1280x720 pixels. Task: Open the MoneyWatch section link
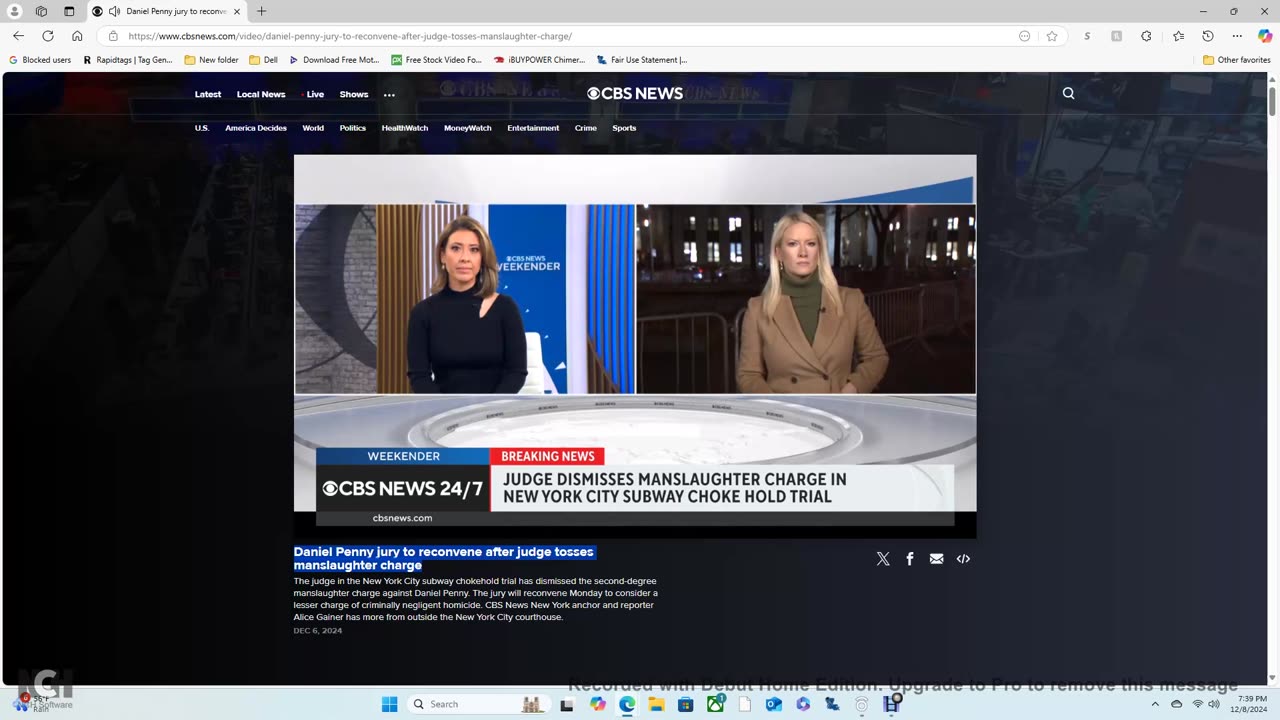[x=468, y=128]
